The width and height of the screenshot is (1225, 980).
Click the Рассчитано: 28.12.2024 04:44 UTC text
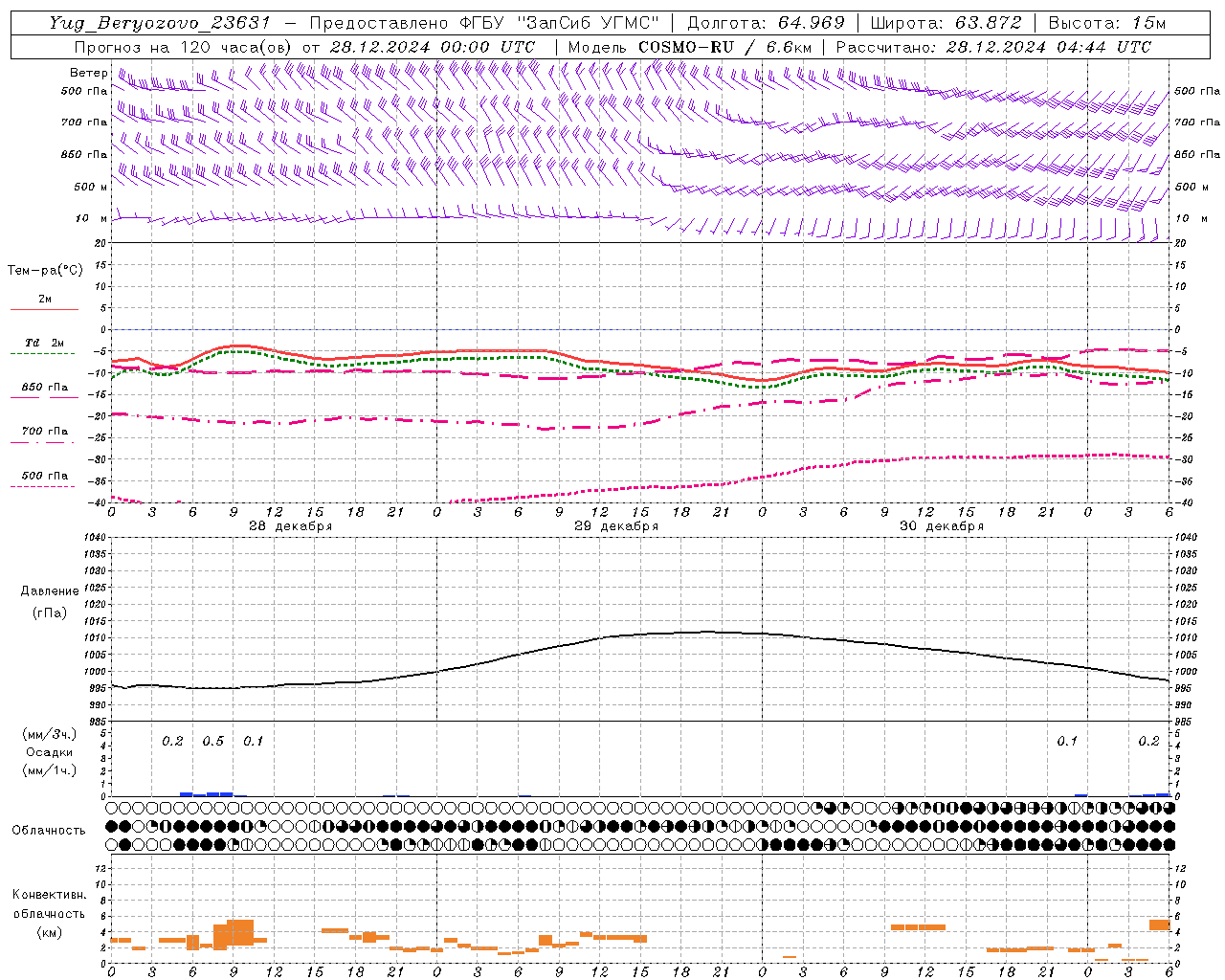click(x=993, y=47)
